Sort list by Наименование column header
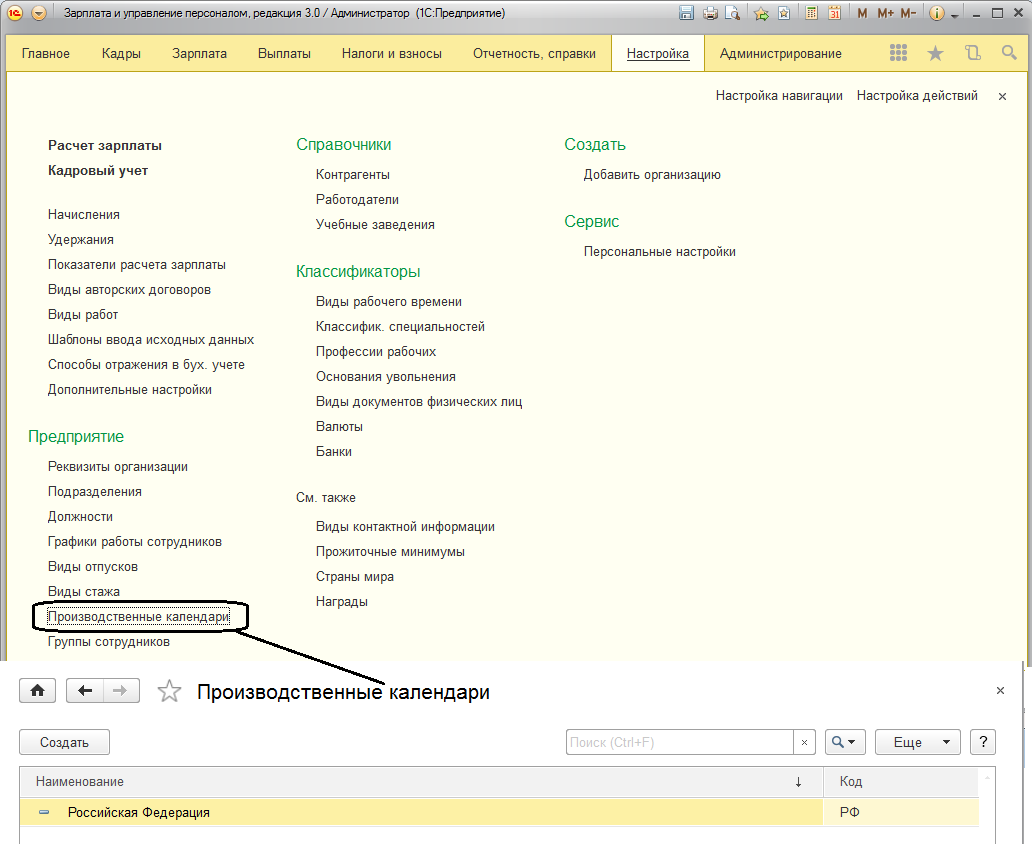This screenshot has height=844, width=1032. (80, 781)
